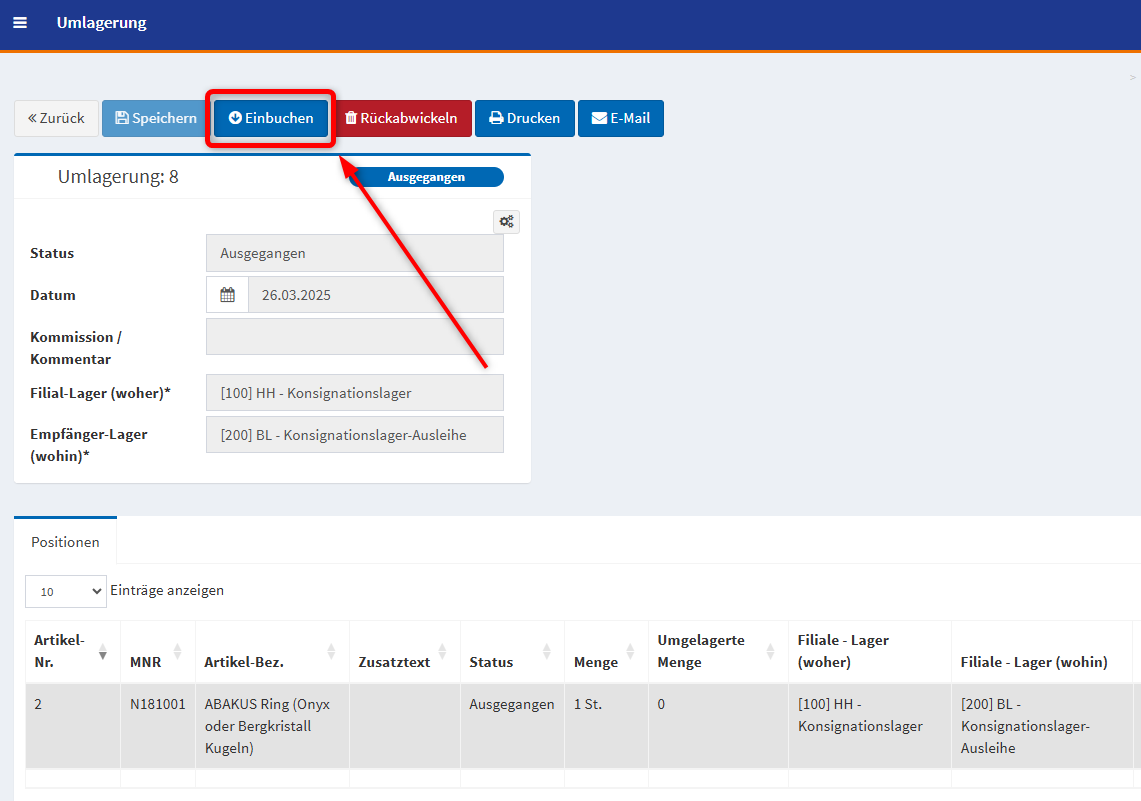This screenshot has width=1141, height=801.
Task: Click the gears settings icon
Action: pos(507,222)
